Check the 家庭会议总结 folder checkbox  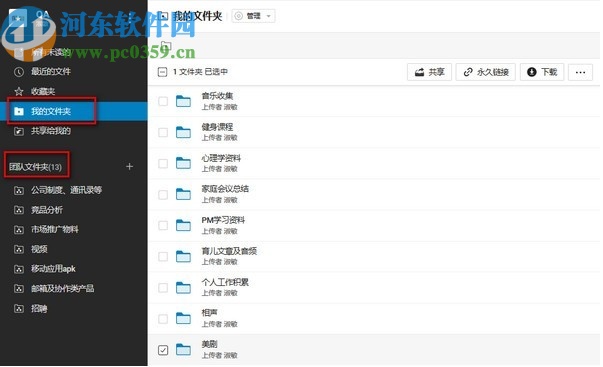[163, 194]
